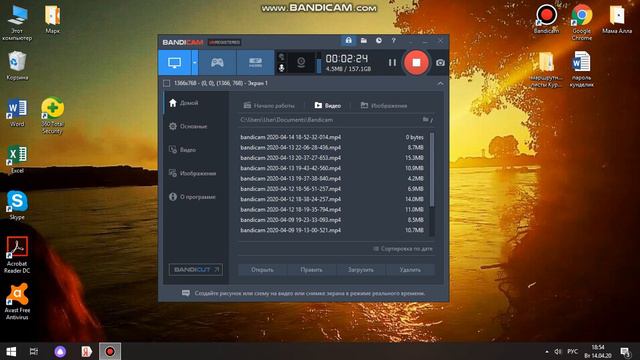640x360 pixels.
Task: Select bandicam 2020-04-12 18-38-24-257.mp4
Action: pos(332,199)
